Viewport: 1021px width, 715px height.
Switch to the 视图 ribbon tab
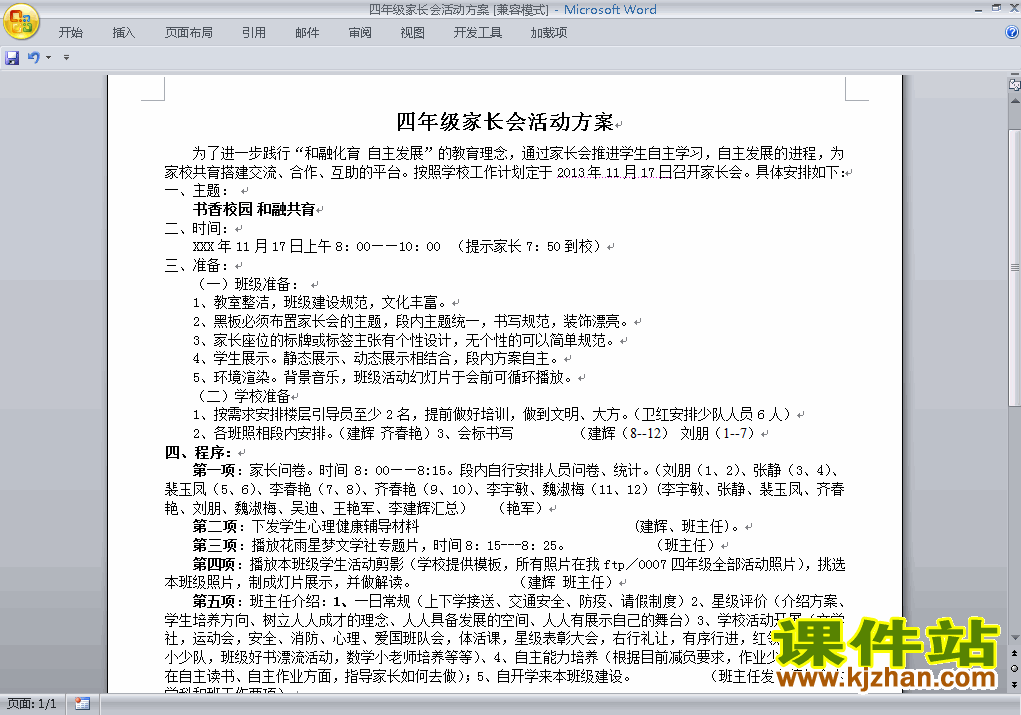coord(412,33)
